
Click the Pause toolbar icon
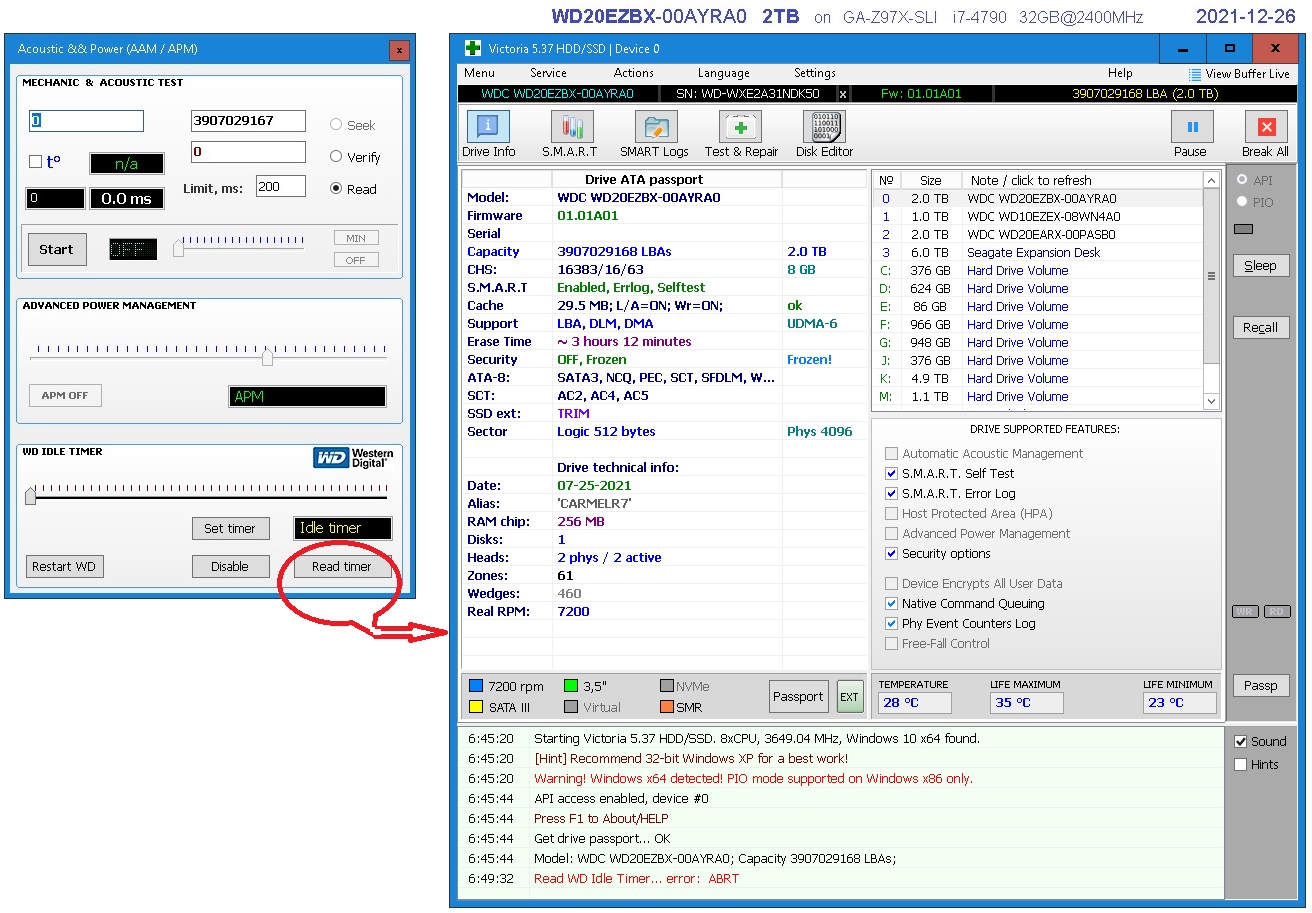point(1193,127)
